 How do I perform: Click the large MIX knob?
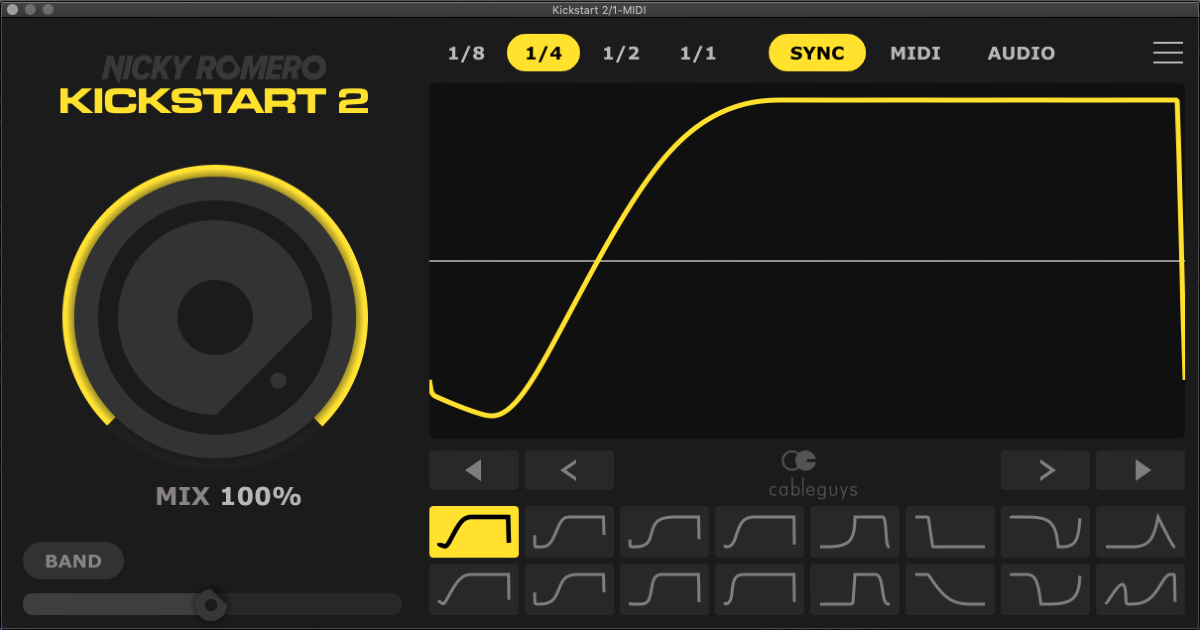point(215,318)
